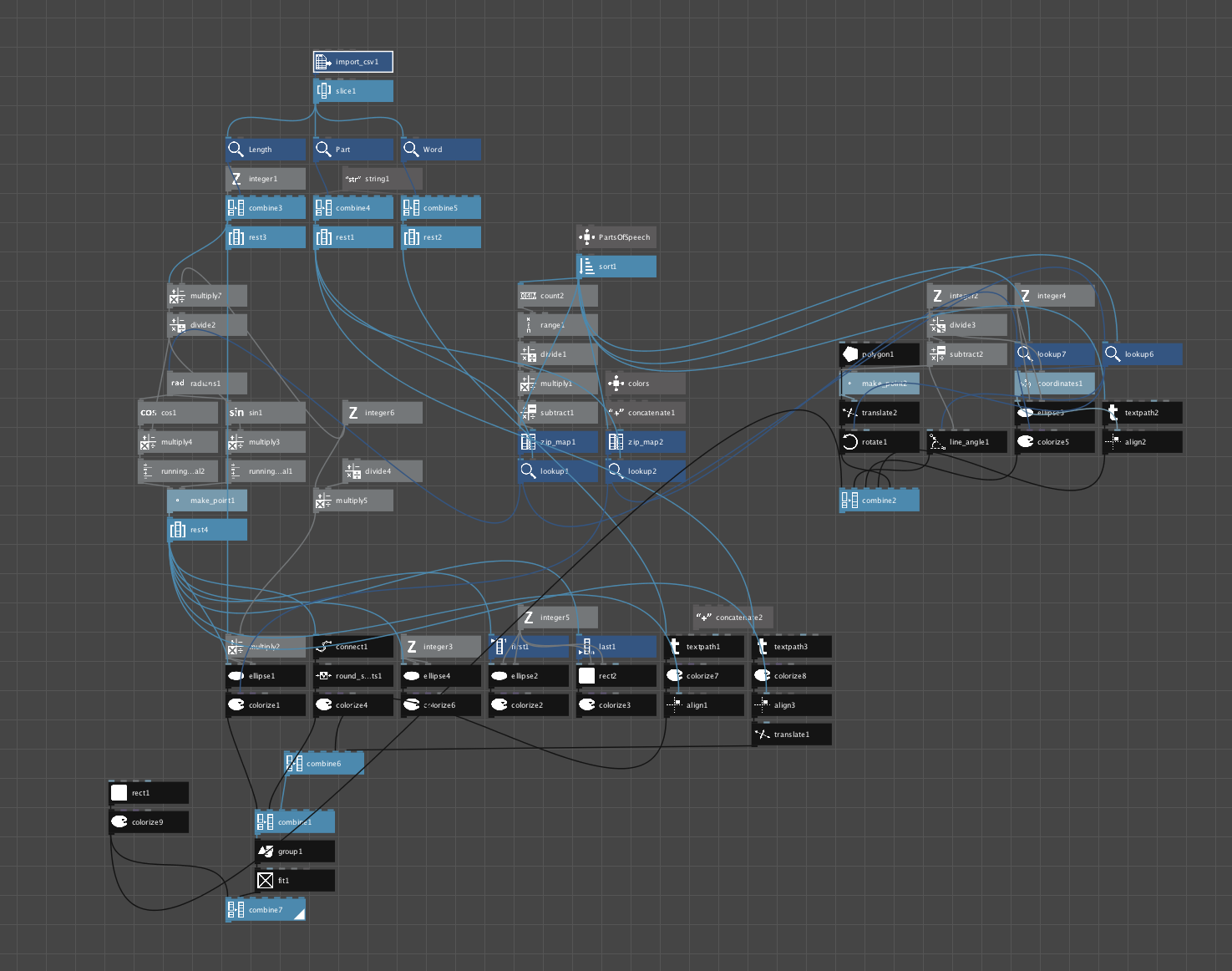The image size is (1232, 971).
Task: Select the colorize5 node
Action: [1055, 442]
